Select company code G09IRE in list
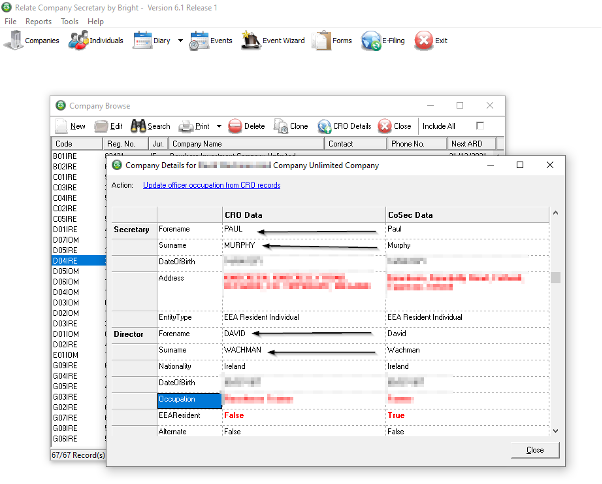602x484 pixels. point(65,365)
